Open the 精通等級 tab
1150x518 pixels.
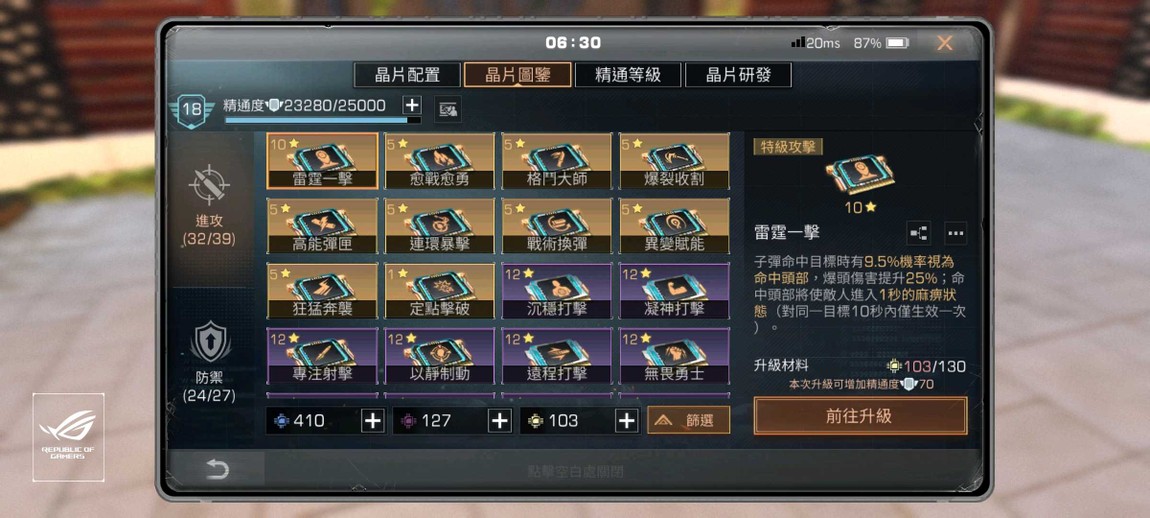pos(629,75)
